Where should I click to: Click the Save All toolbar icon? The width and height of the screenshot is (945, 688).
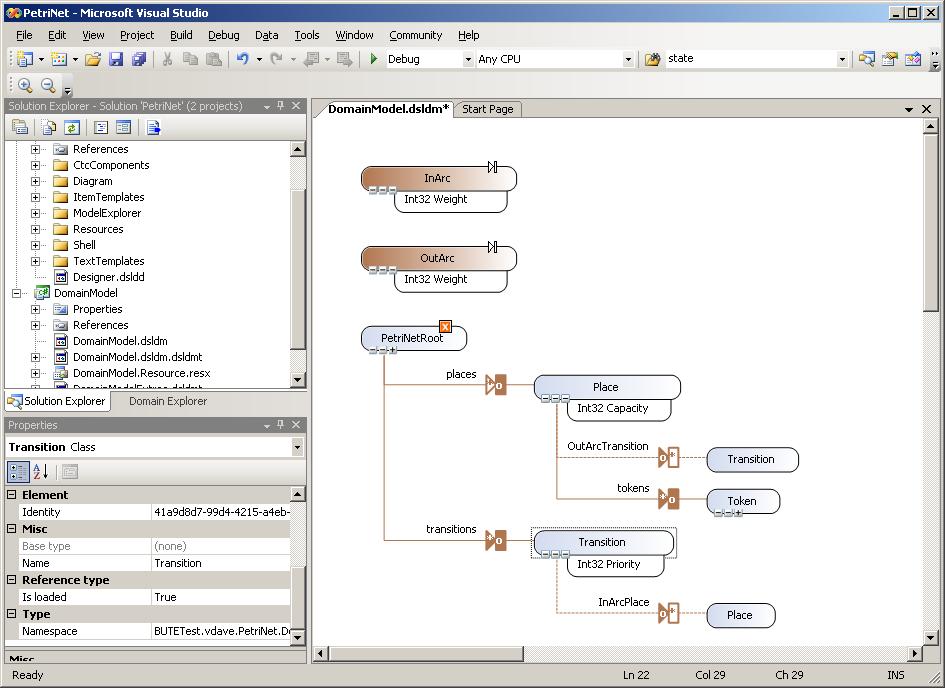[x=139, y=59]
